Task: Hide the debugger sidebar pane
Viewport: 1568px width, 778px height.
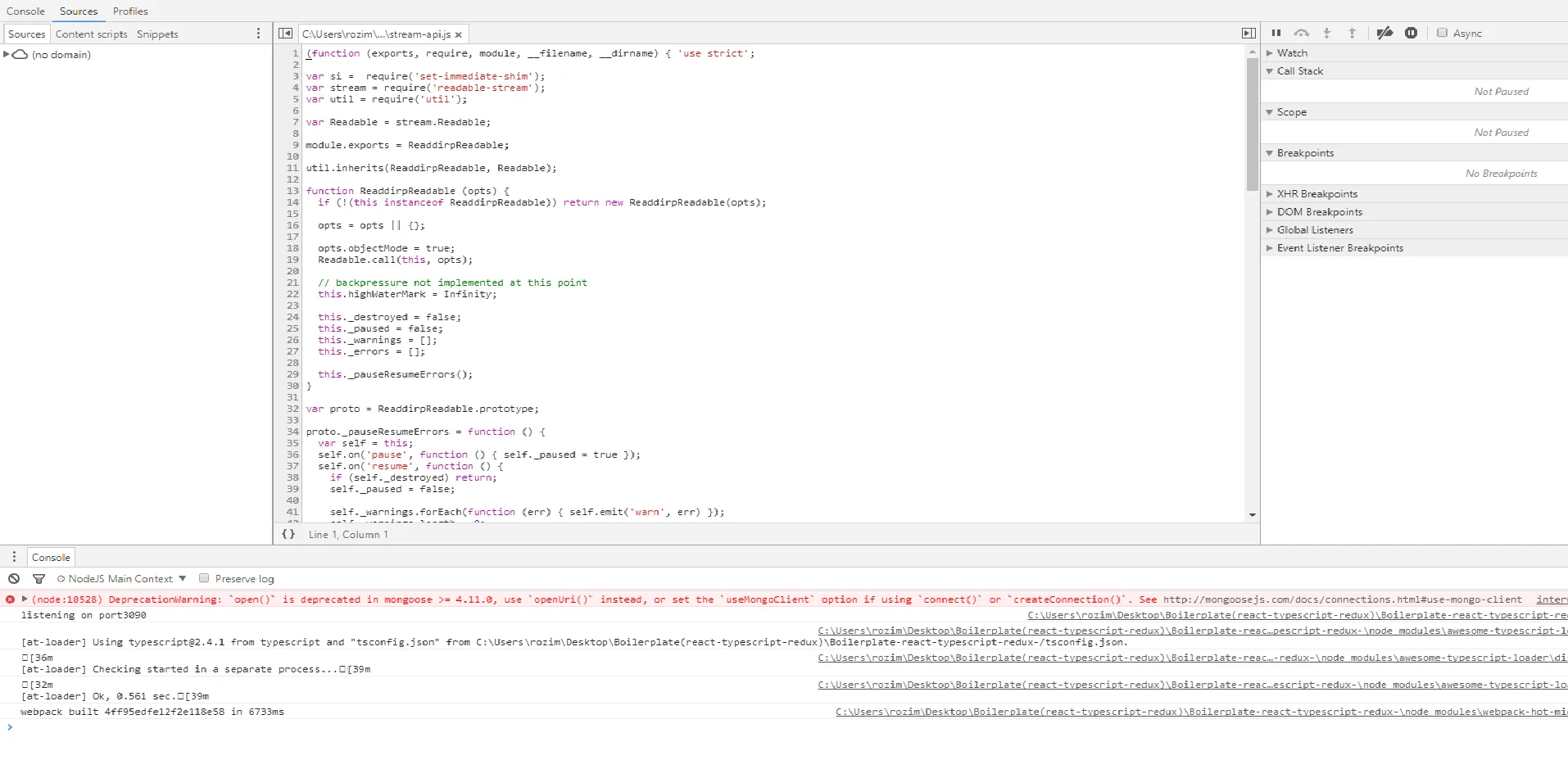Action: 1249,34
